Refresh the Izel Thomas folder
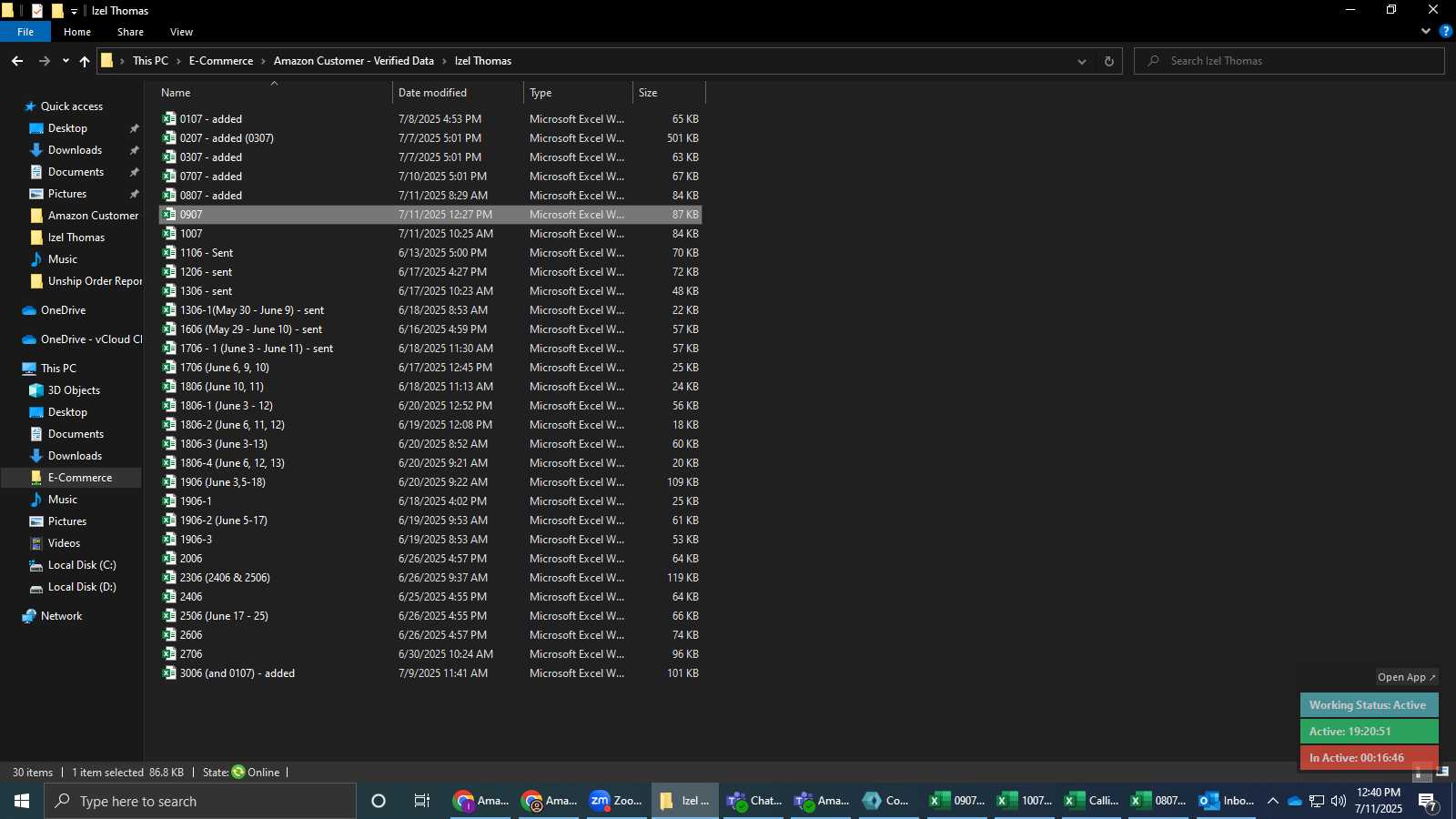 click(x=1108, y=61)
